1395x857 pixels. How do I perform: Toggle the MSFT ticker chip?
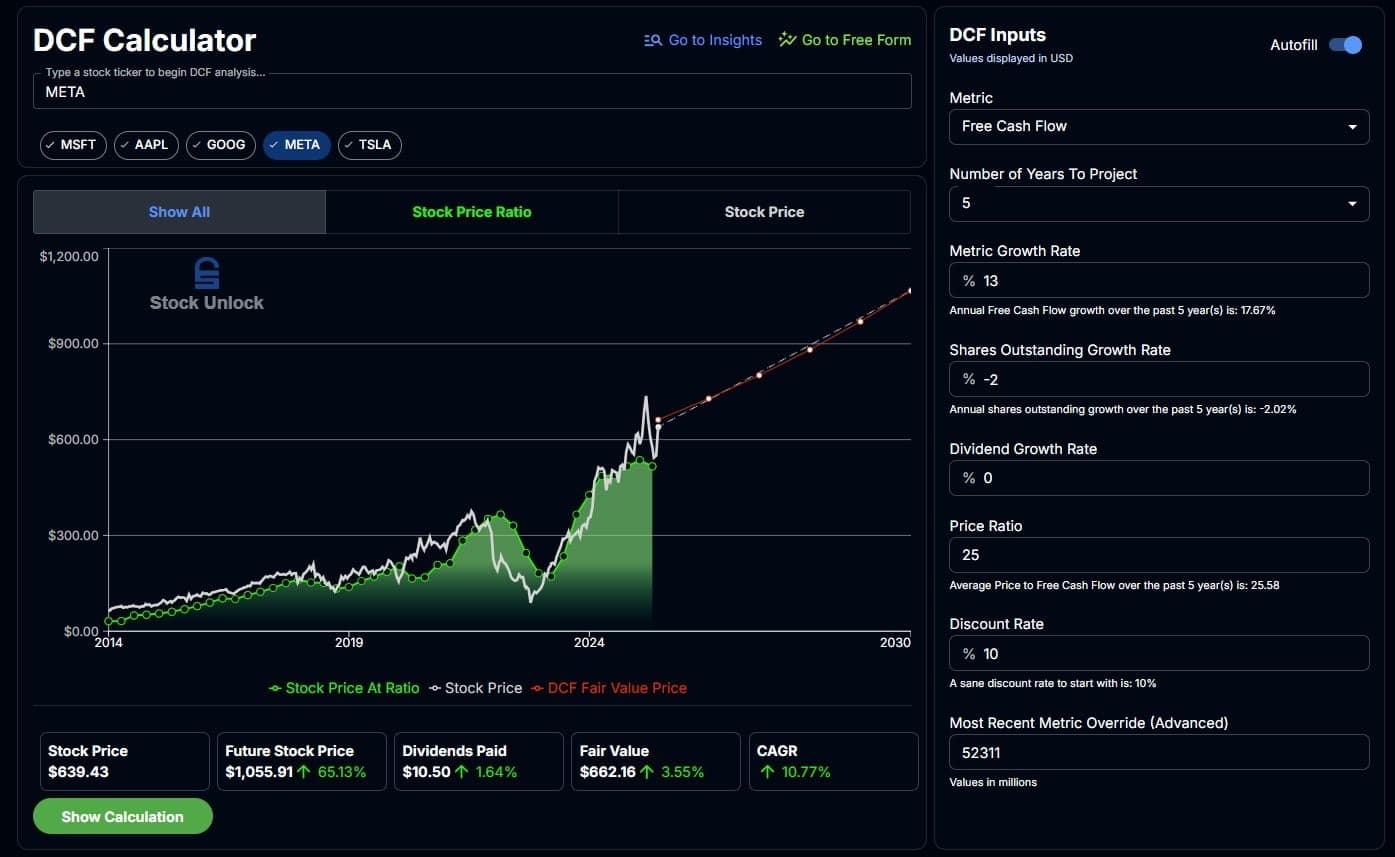click(x=73, y=145)
